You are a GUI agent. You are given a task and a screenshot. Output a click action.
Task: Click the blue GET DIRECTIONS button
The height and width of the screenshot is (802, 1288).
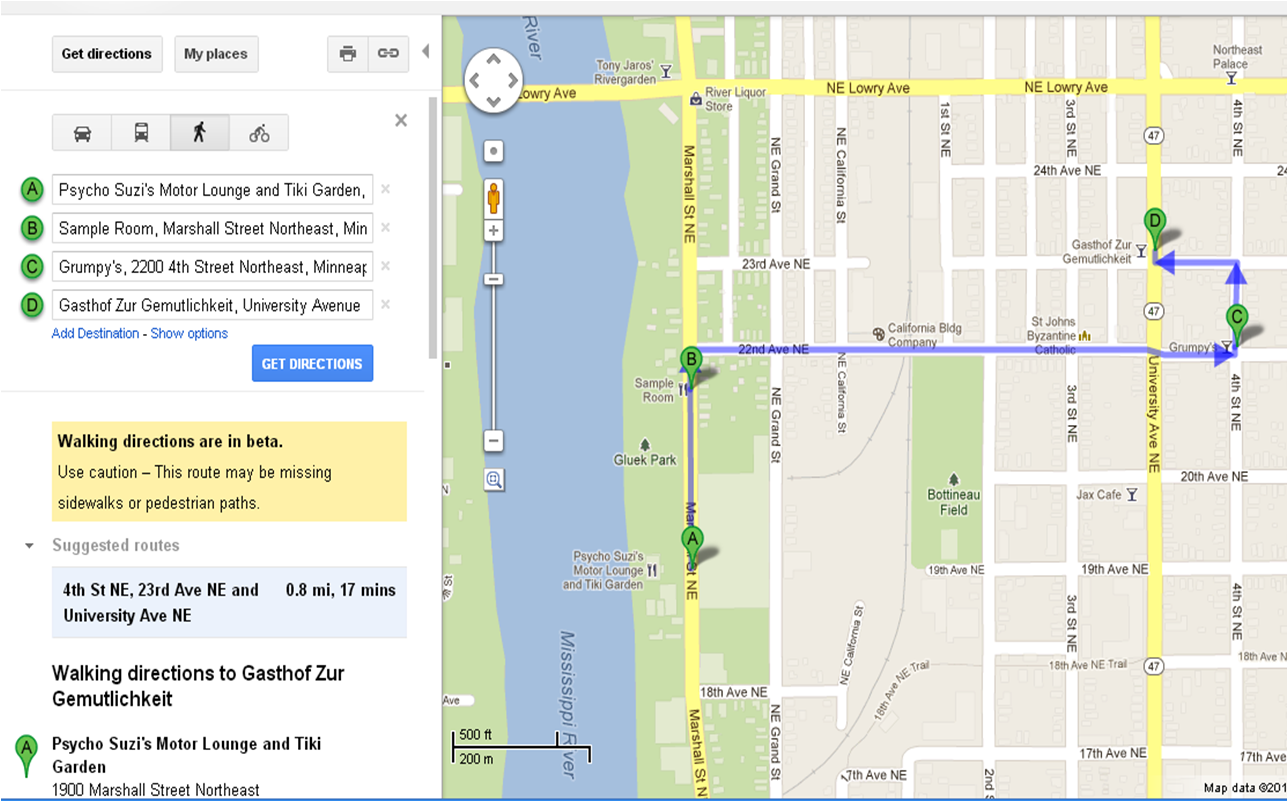pyautogui.click(x=312, y=364)
